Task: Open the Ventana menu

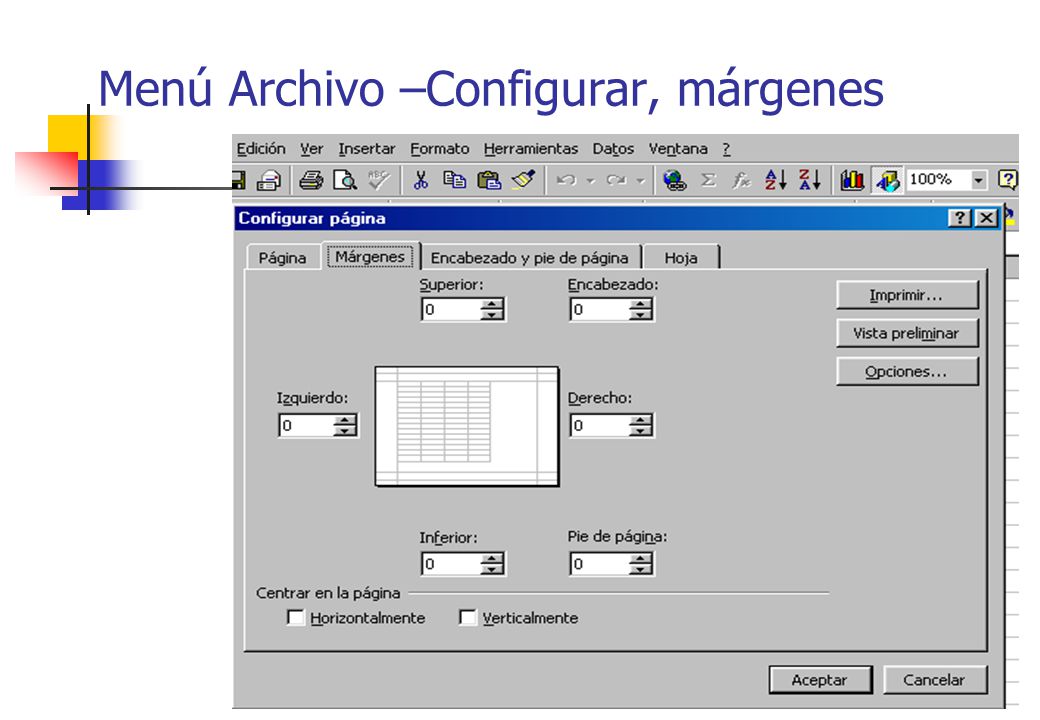Action: (x=678, y=149)
